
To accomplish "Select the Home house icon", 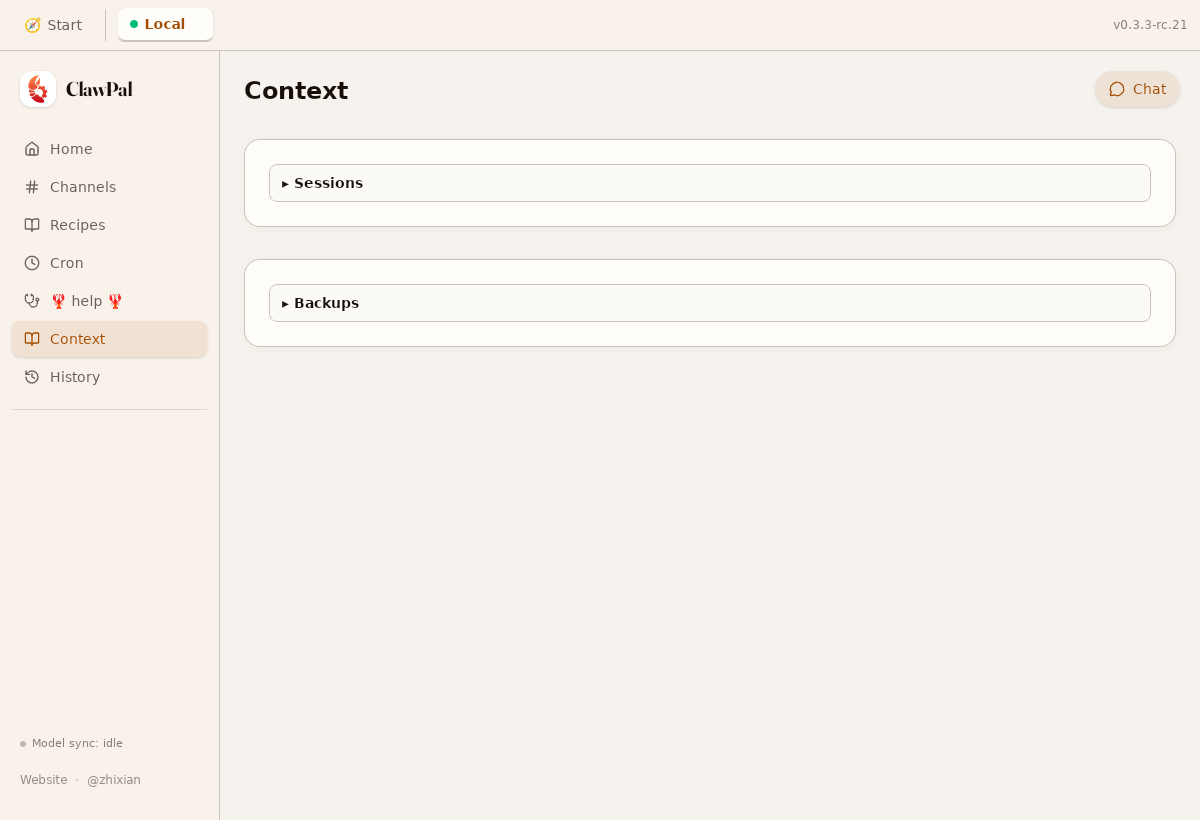I will pyautogui.click(x=33, y=148).
